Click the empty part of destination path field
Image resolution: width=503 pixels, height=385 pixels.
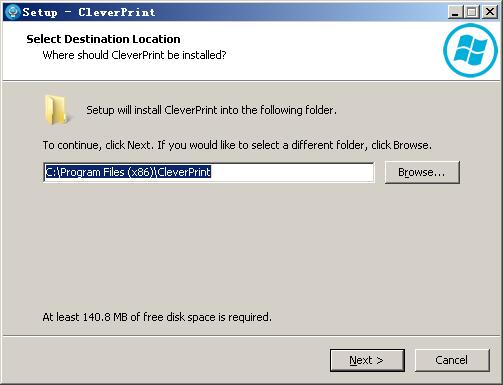click(x=292, y=172)
